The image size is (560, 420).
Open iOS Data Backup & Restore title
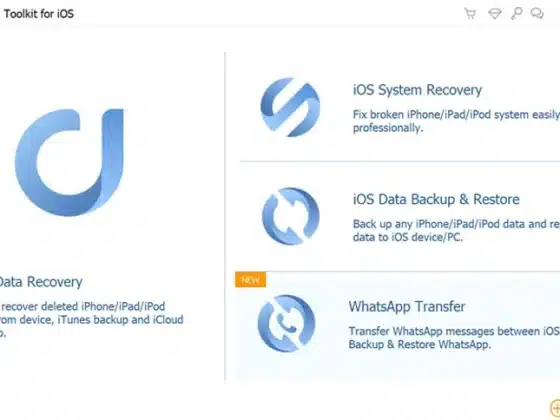click(436, 199)
